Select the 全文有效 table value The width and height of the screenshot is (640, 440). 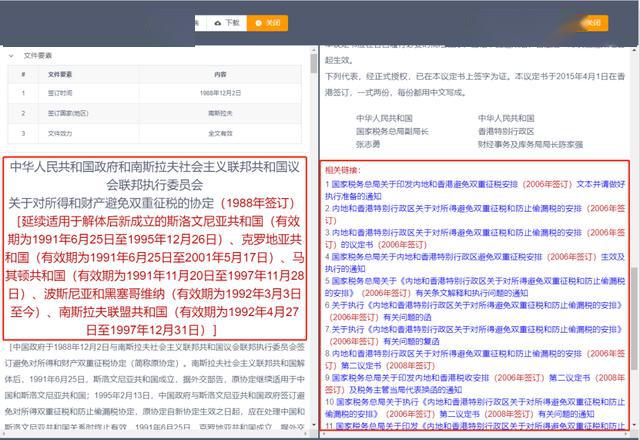coord(220,133)
